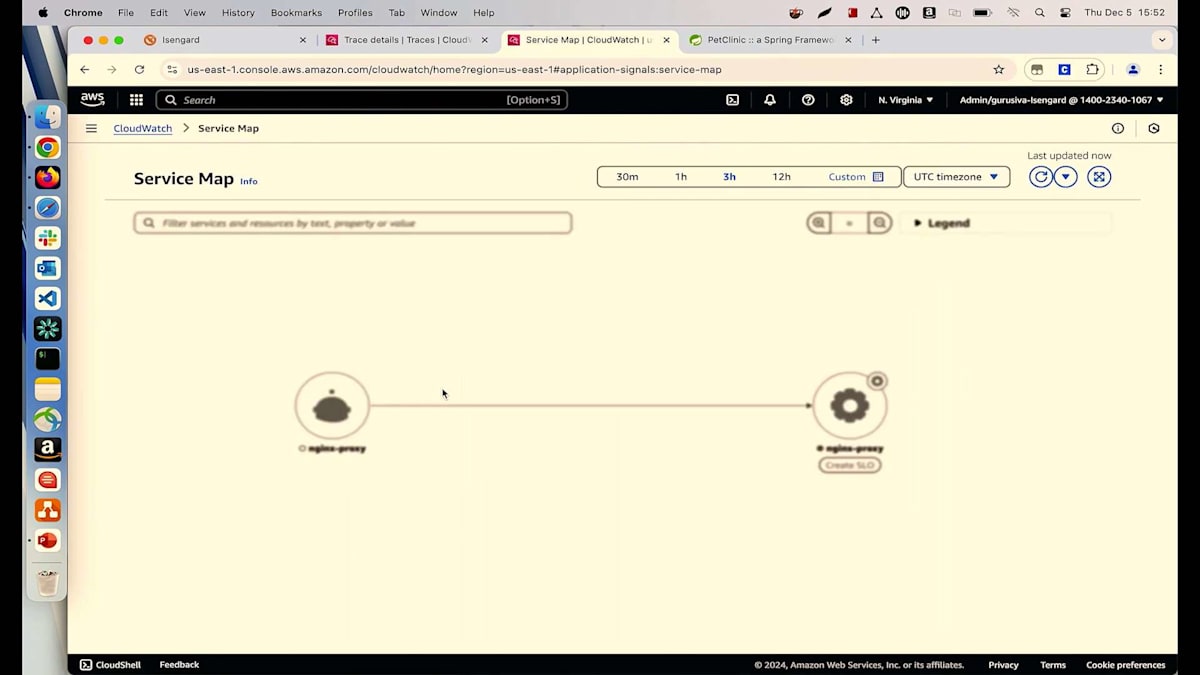Screen dimensions: 1200x675
Task: Open the AWS notifications bell
Action: 770,100
